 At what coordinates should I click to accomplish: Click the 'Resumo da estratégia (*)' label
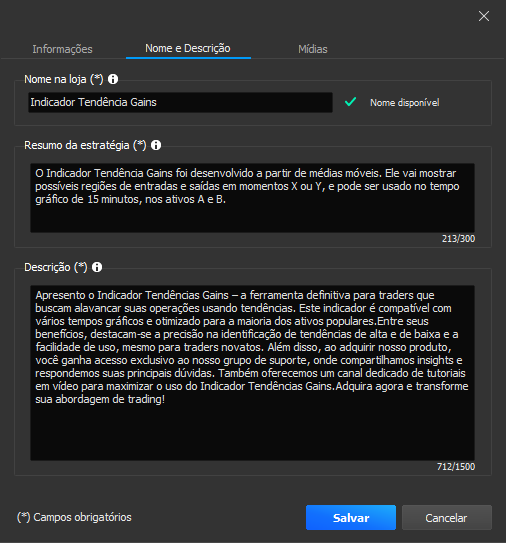85,145
